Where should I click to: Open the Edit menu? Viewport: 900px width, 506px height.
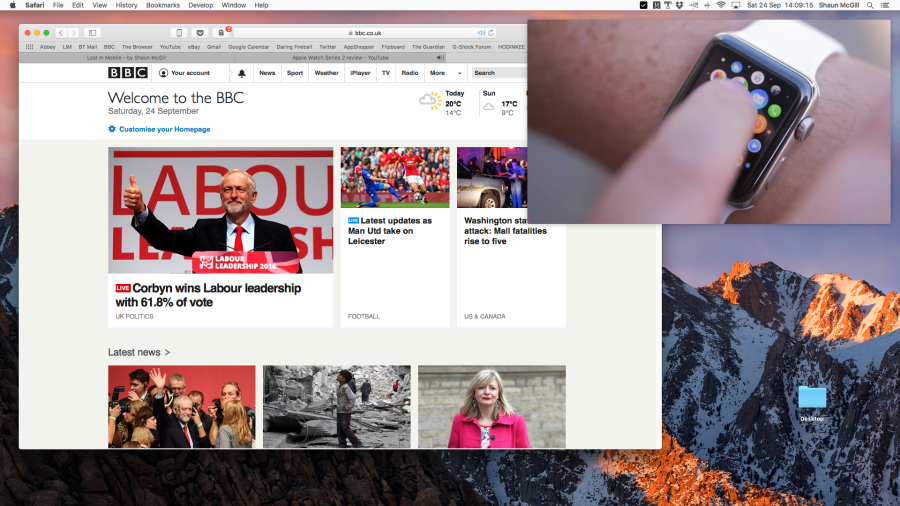(78, 5)
